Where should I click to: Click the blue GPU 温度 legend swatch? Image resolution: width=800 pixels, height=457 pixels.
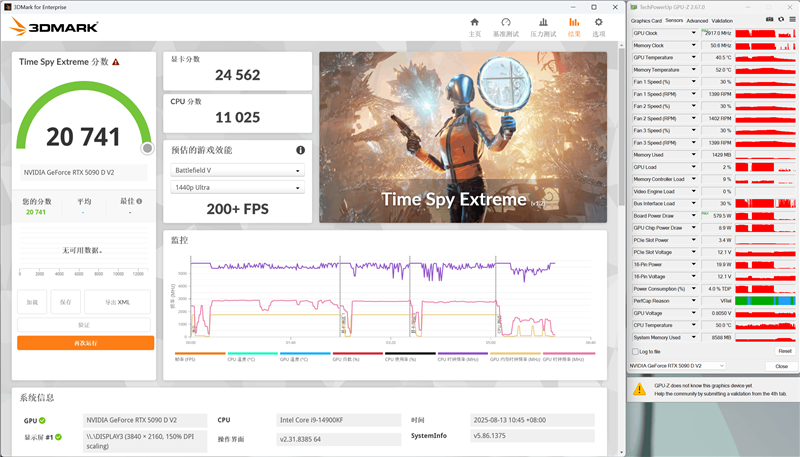pyautogui.click(x=305, y=353)
